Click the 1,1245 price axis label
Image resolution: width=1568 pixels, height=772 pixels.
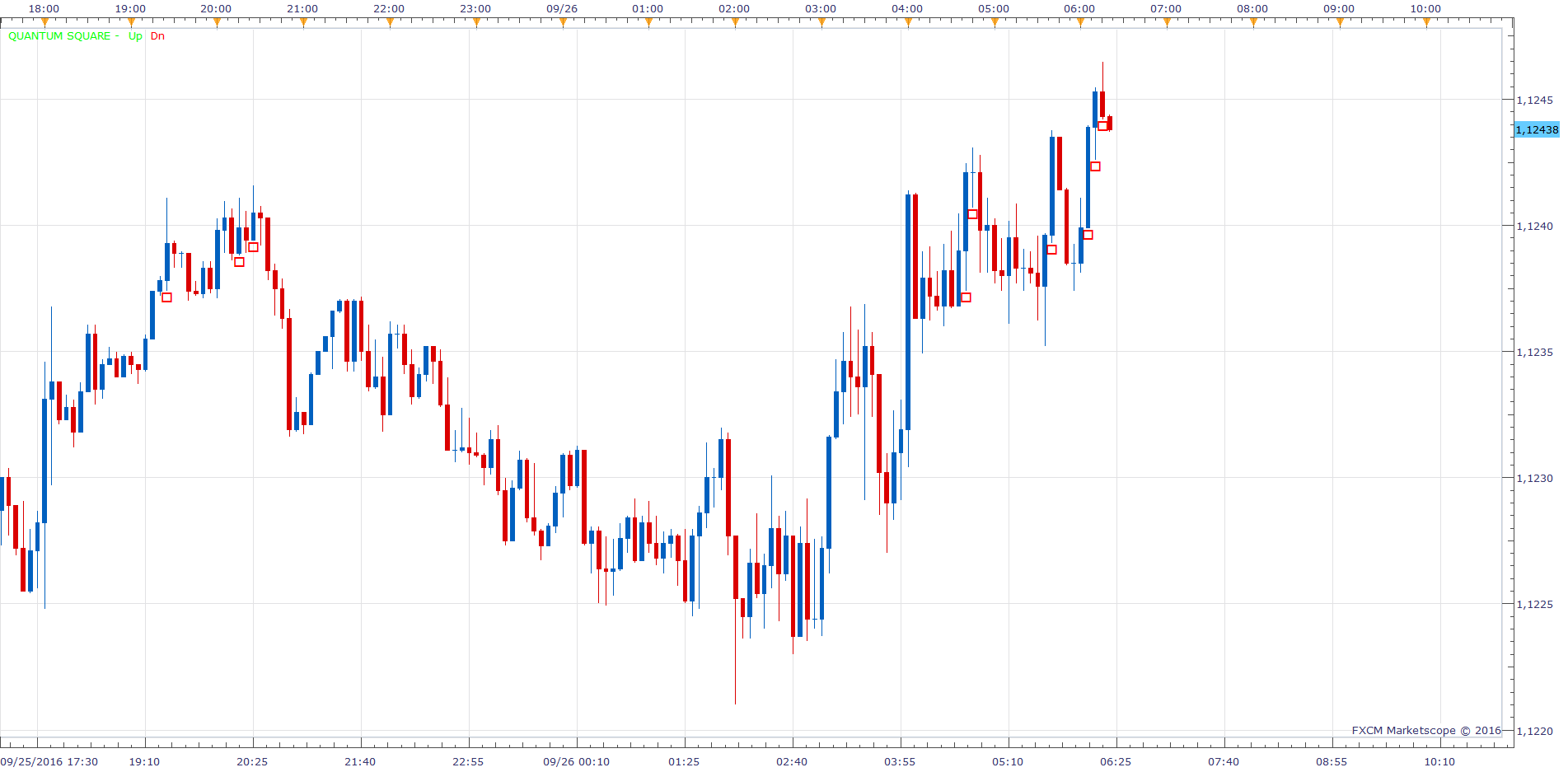tap(1535, 101)
